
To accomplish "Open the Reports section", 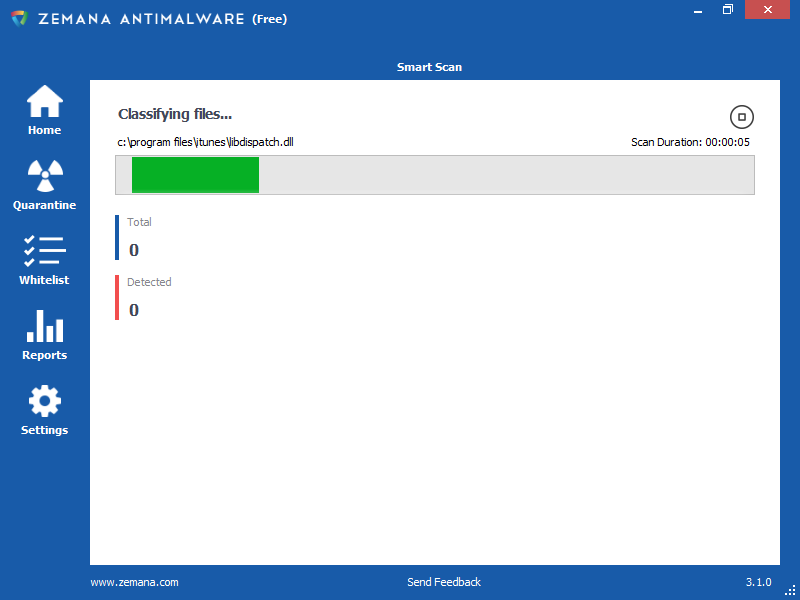I will click(44, 335).
